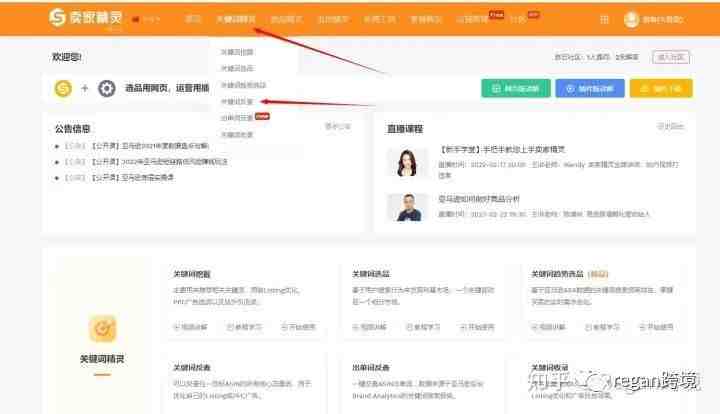Select the 关键词精灵 category icon on left
This screenshot has width=720, height=414.
[x=102, y=329]
